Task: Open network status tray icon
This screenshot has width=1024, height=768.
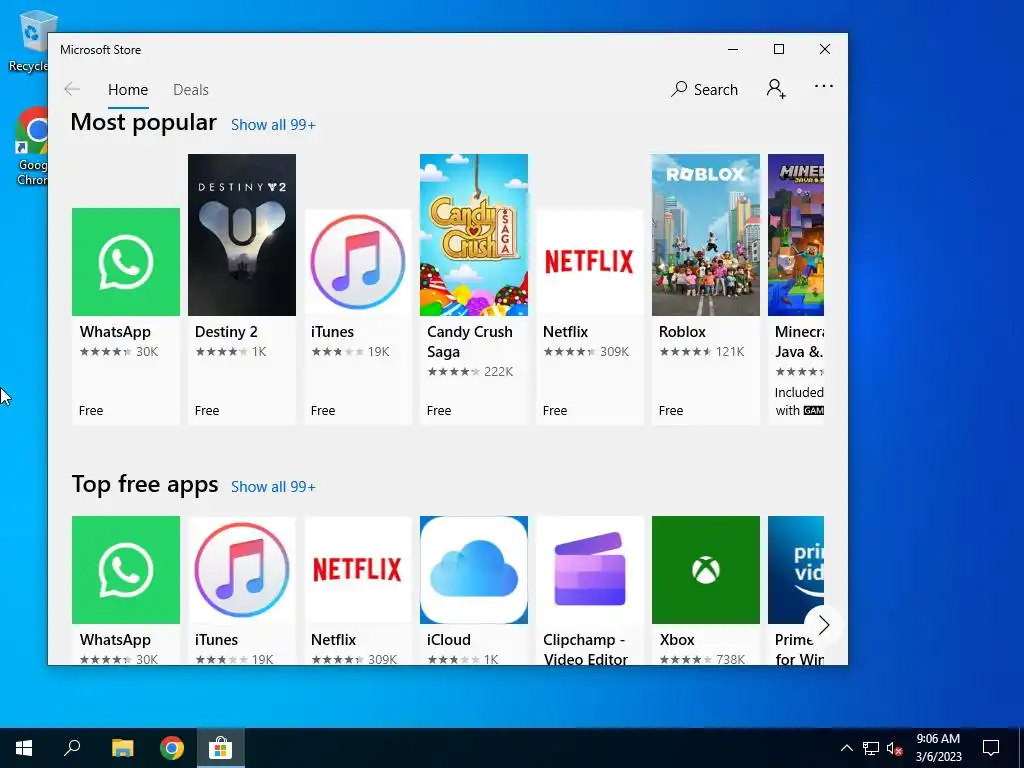Action: [x=871, y=748]
